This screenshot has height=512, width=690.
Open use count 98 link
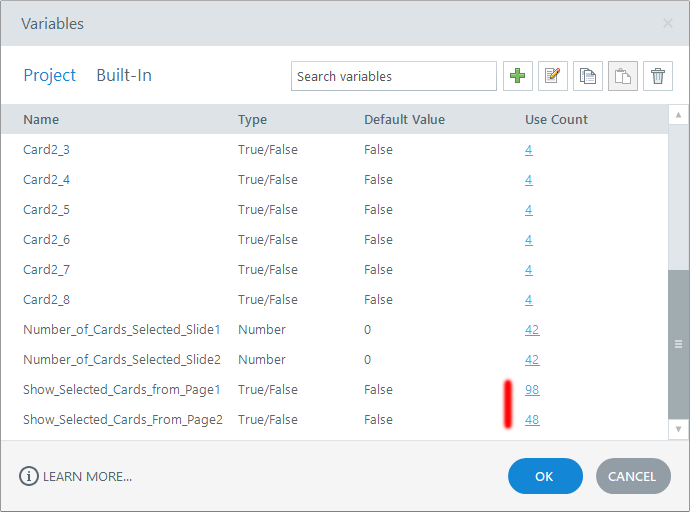[x=532, y=390]
